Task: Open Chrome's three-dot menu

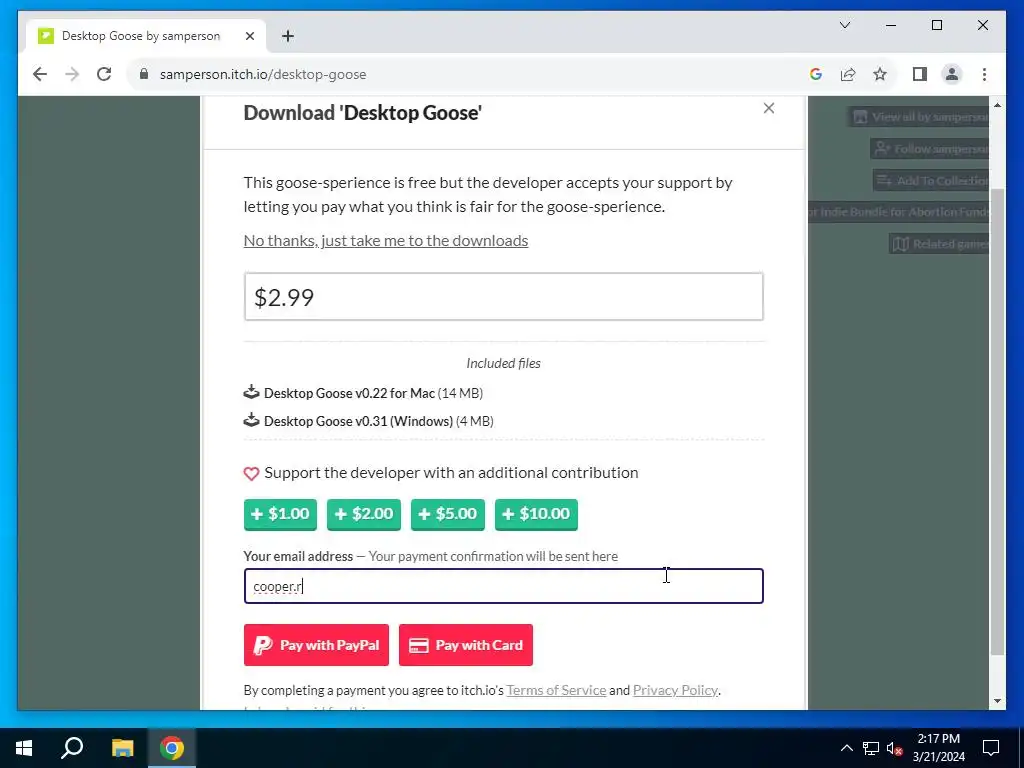Action: pyautogui.click(x=984, y=74)
